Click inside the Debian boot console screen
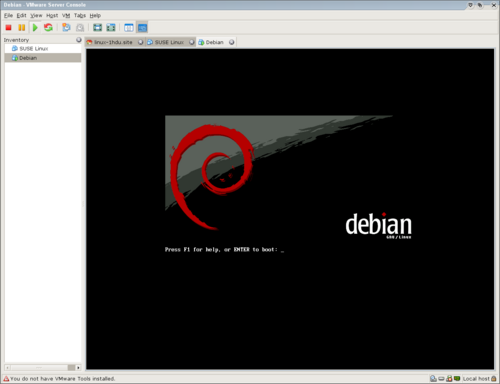The width and height of the screenshot is (500, 384). click(x=290, y=209)
